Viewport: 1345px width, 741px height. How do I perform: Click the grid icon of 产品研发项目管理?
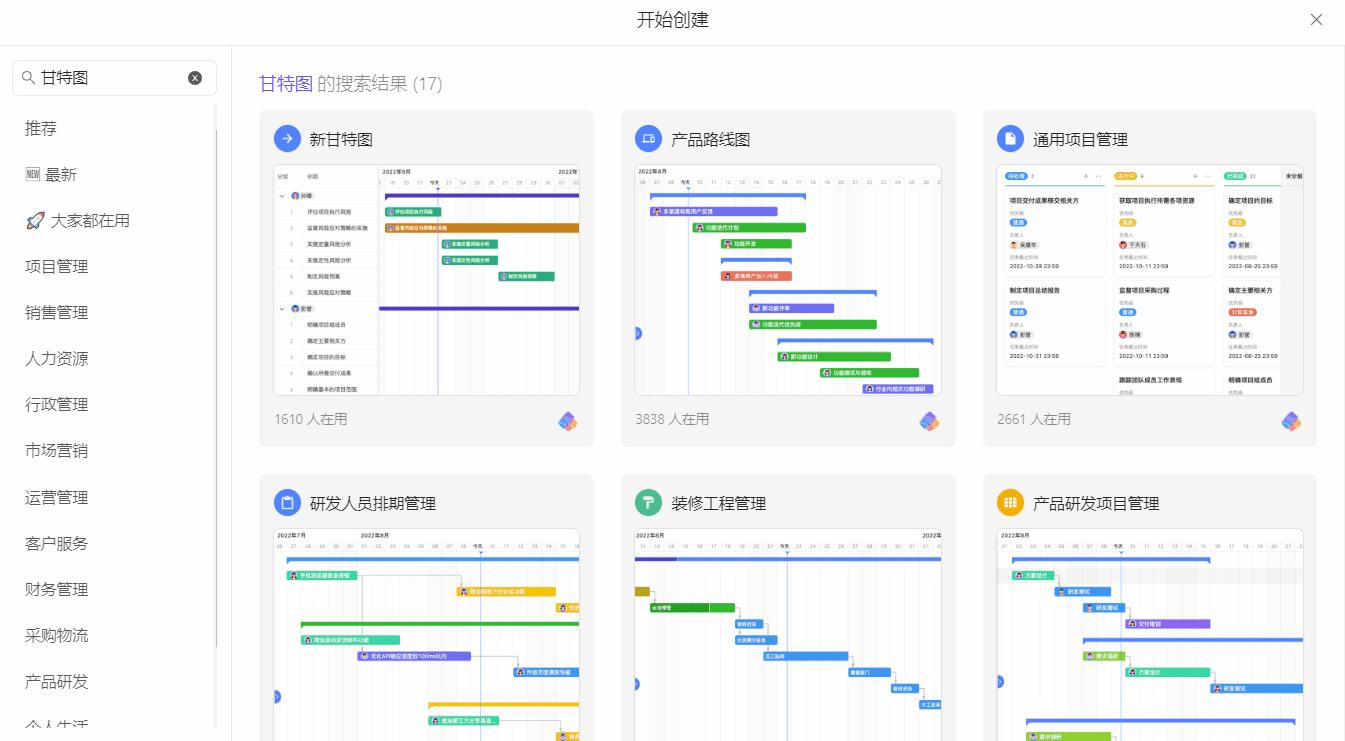[1009, 503]
